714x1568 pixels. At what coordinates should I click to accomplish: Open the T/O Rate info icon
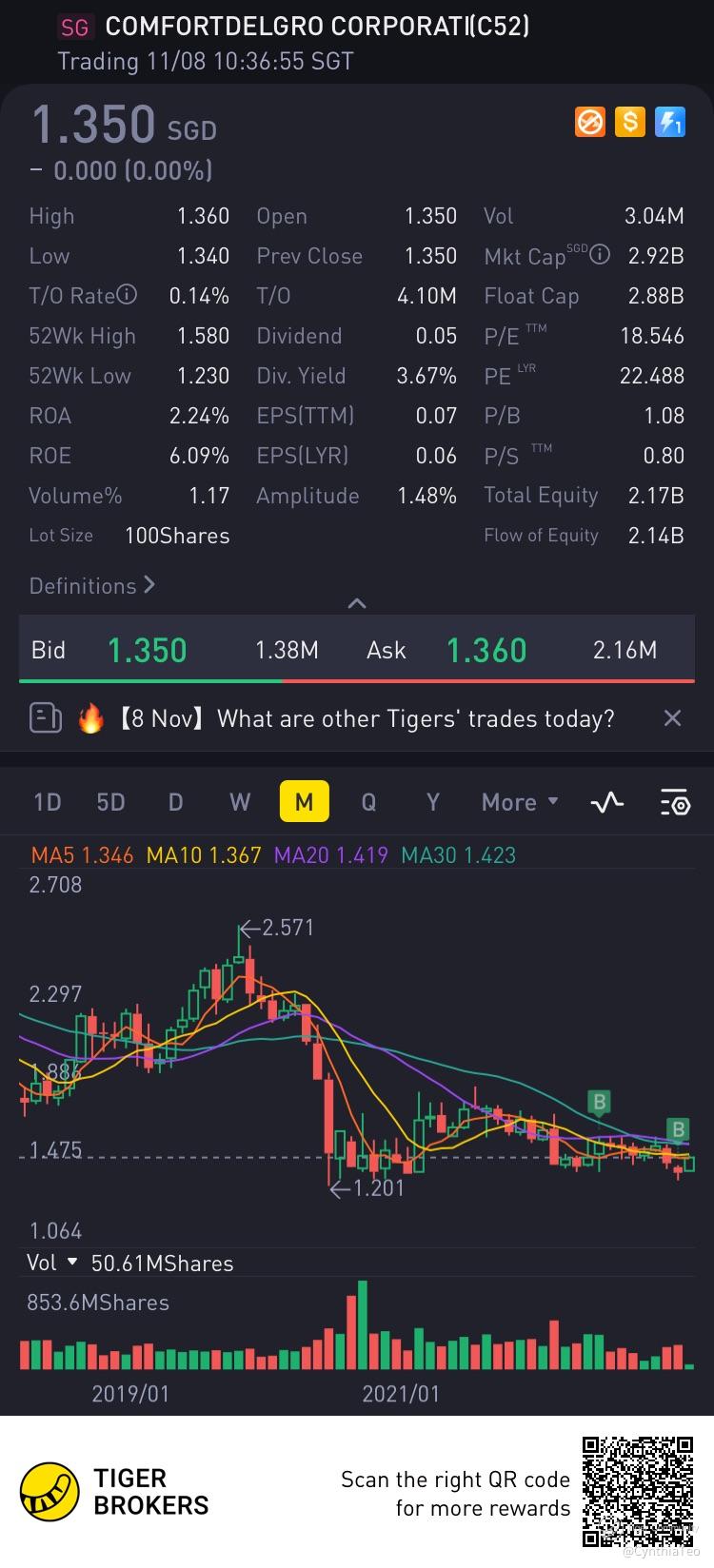(127, 295)
